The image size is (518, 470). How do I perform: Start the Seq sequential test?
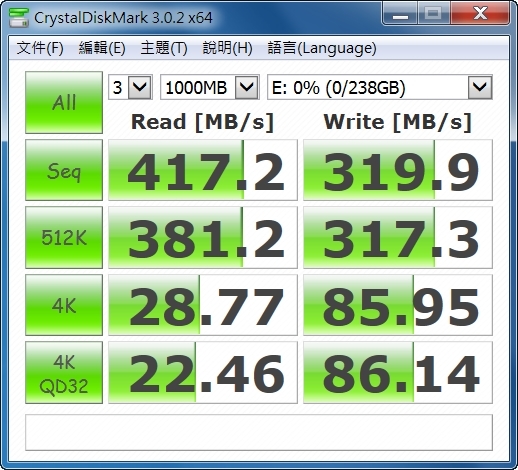click(64, 170)
